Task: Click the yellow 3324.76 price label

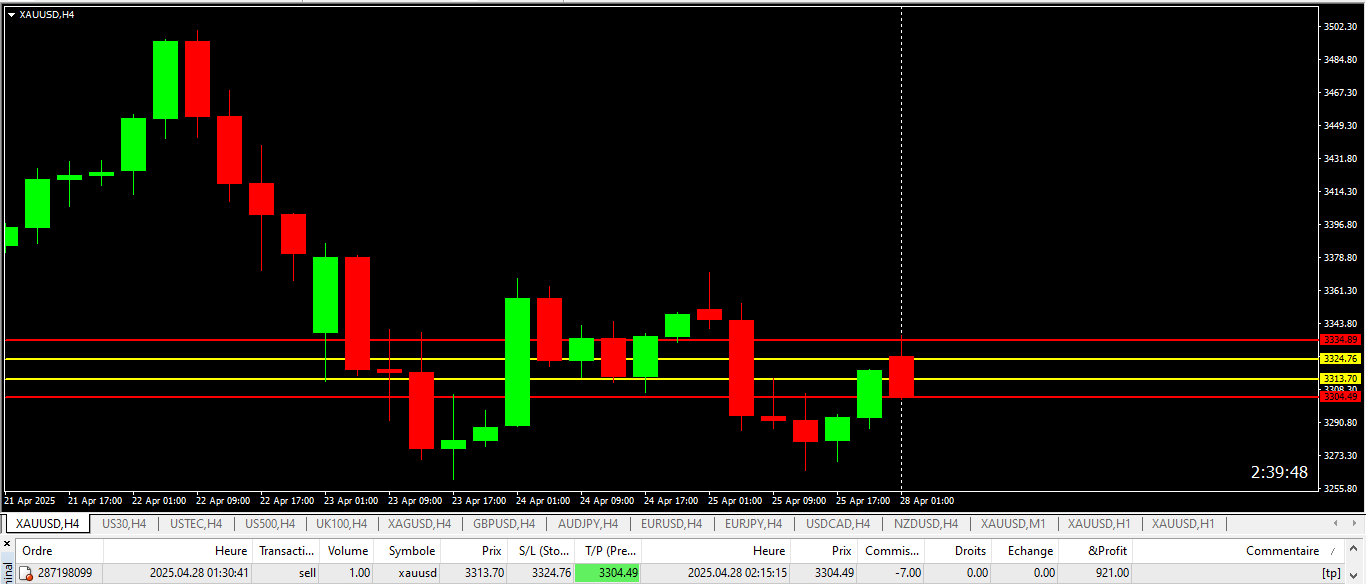Action: [x=1340, y=358]
